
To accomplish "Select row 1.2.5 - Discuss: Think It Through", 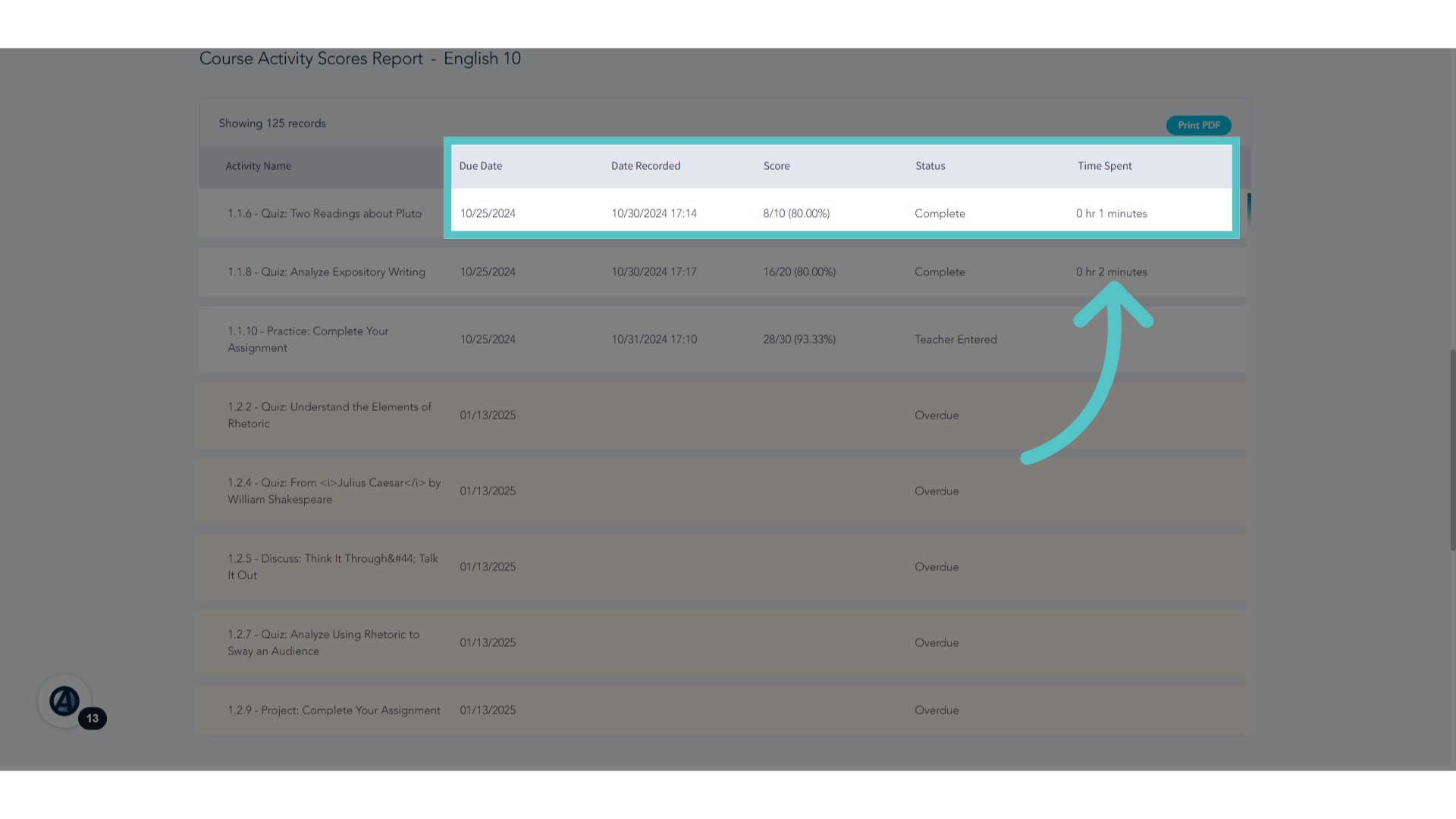I will [723, 567].
